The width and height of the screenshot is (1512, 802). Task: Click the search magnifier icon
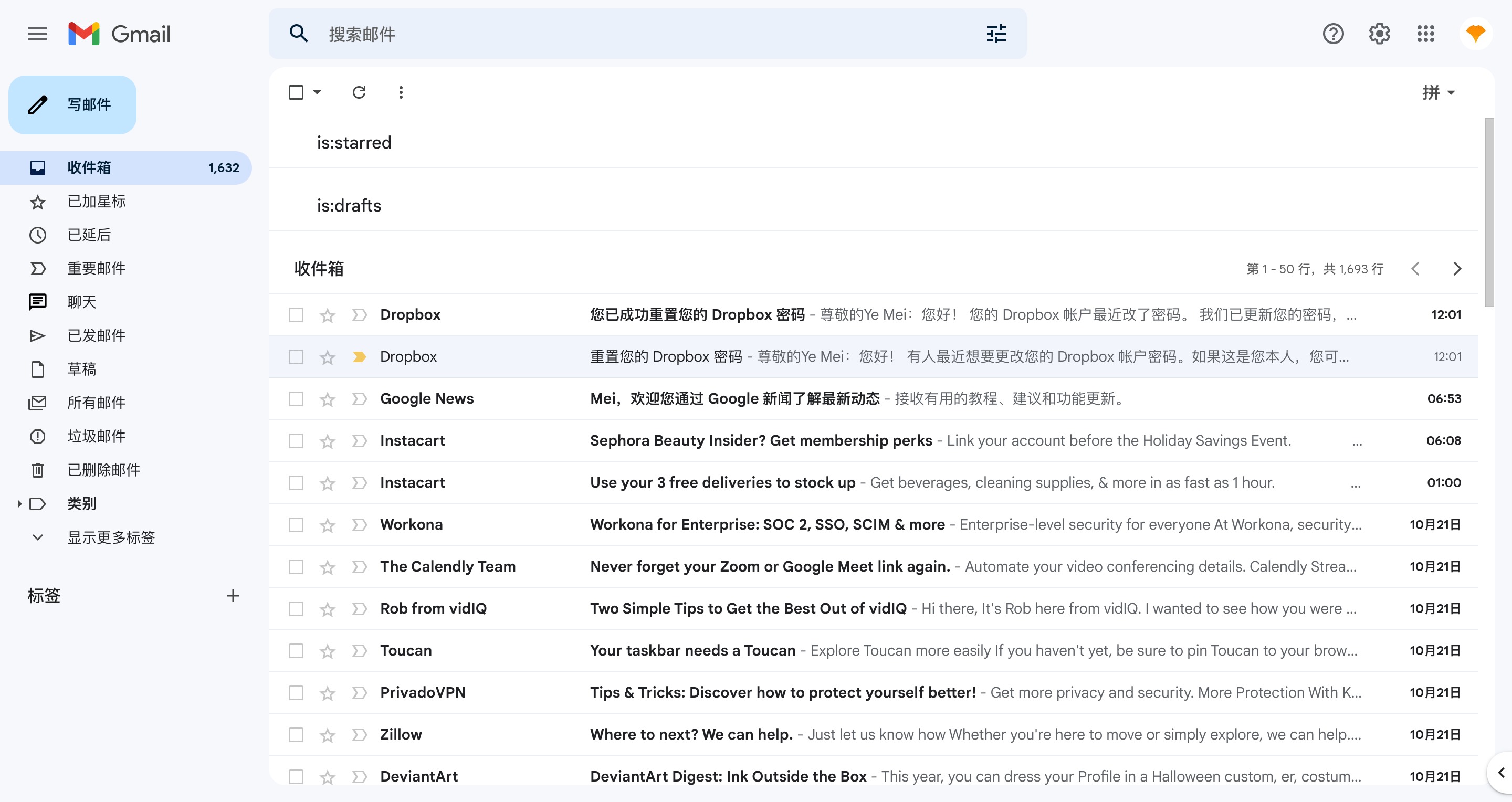[x=299, y=34]
